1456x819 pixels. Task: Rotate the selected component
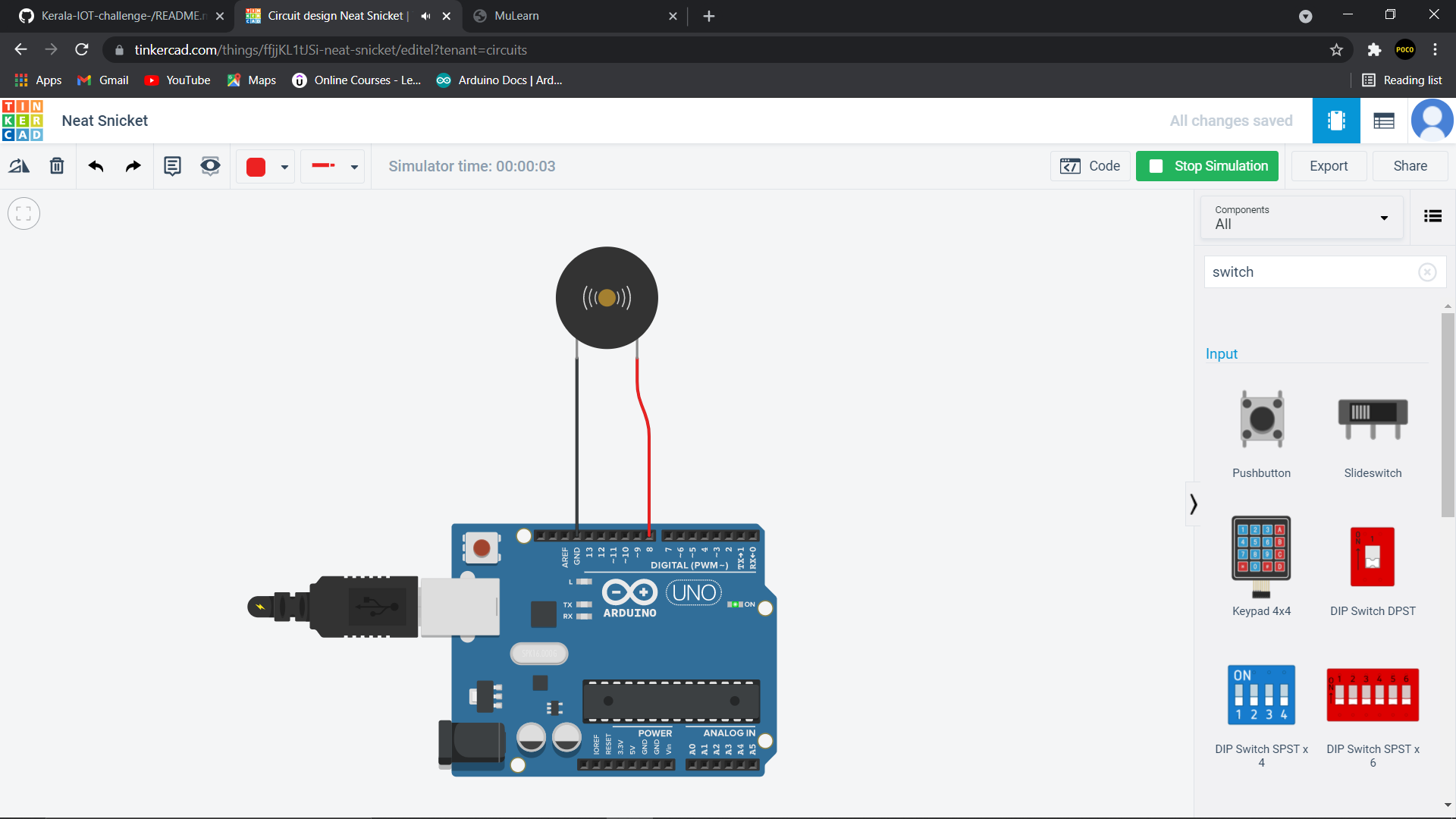tap(18, 165)
